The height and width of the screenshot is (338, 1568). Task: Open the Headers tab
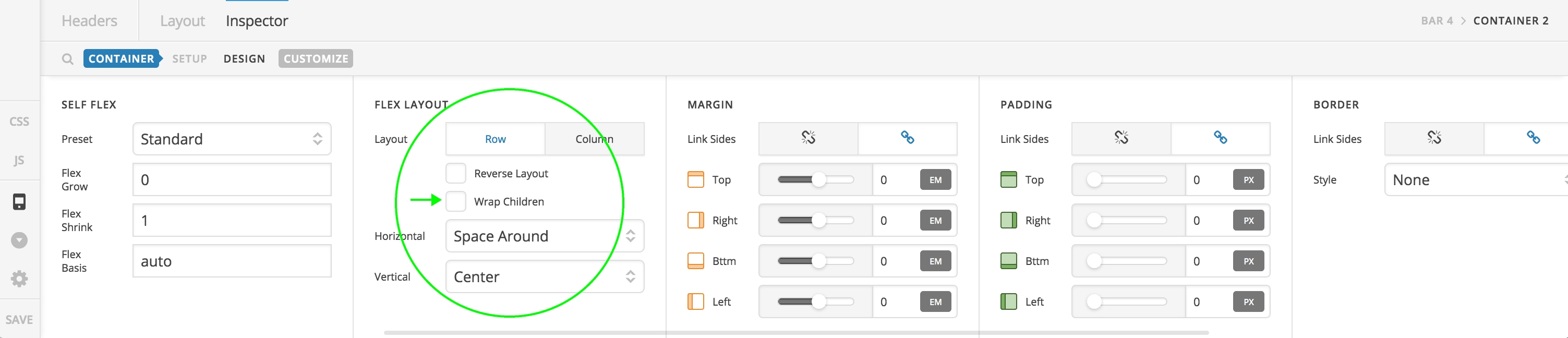click(x=89, y=21)
